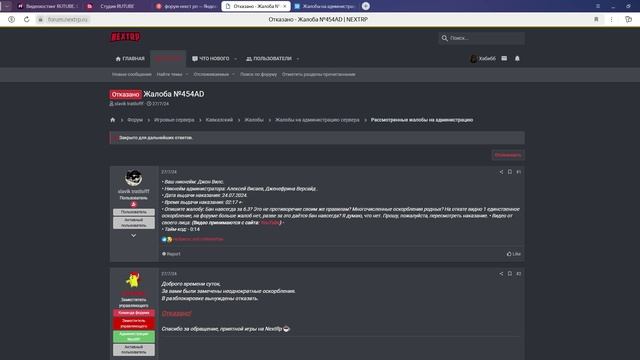Open Жалобы на администрацию сервера breadcrumb
This screenshot has height=360, width=640.
317,120
